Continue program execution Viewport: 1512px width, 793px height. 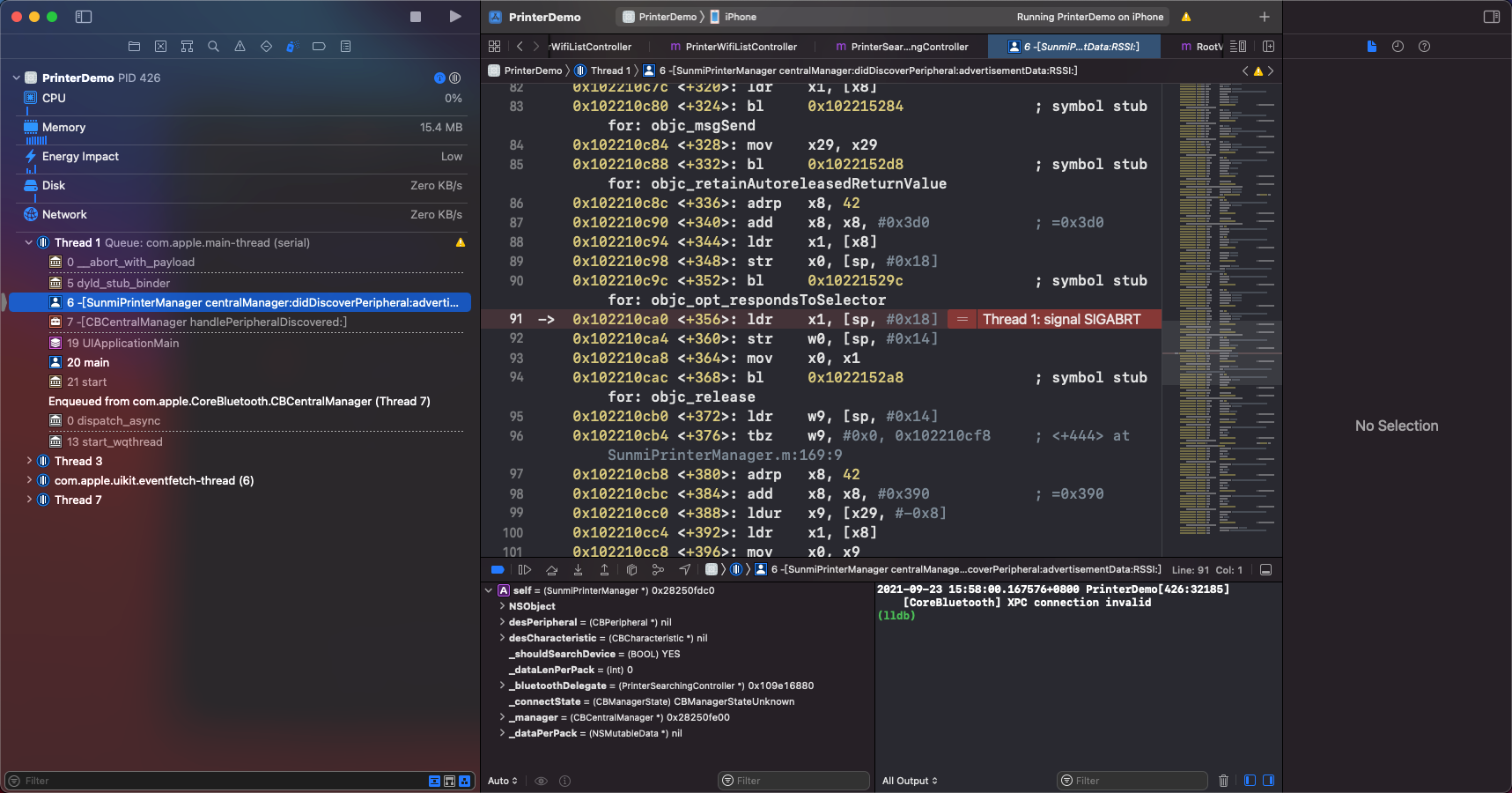(x=525, y=570)
